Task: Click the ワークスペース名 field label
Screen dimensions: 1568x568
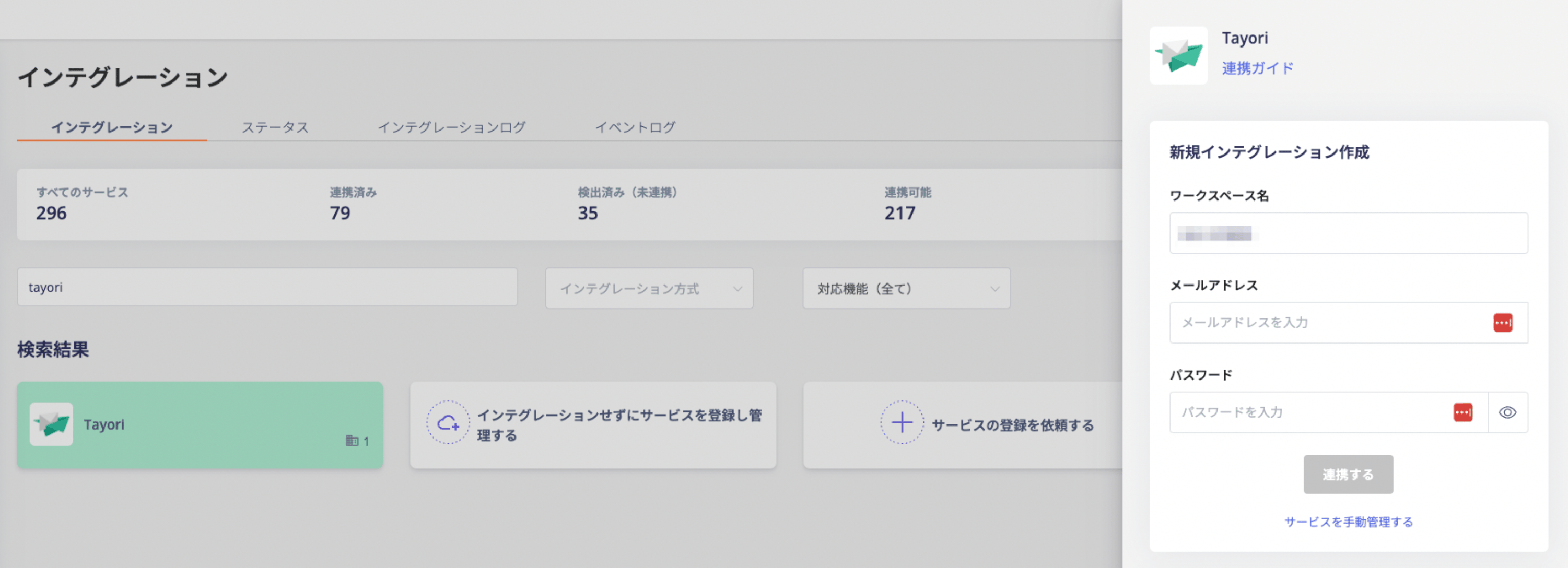Action: point(1219,196)
